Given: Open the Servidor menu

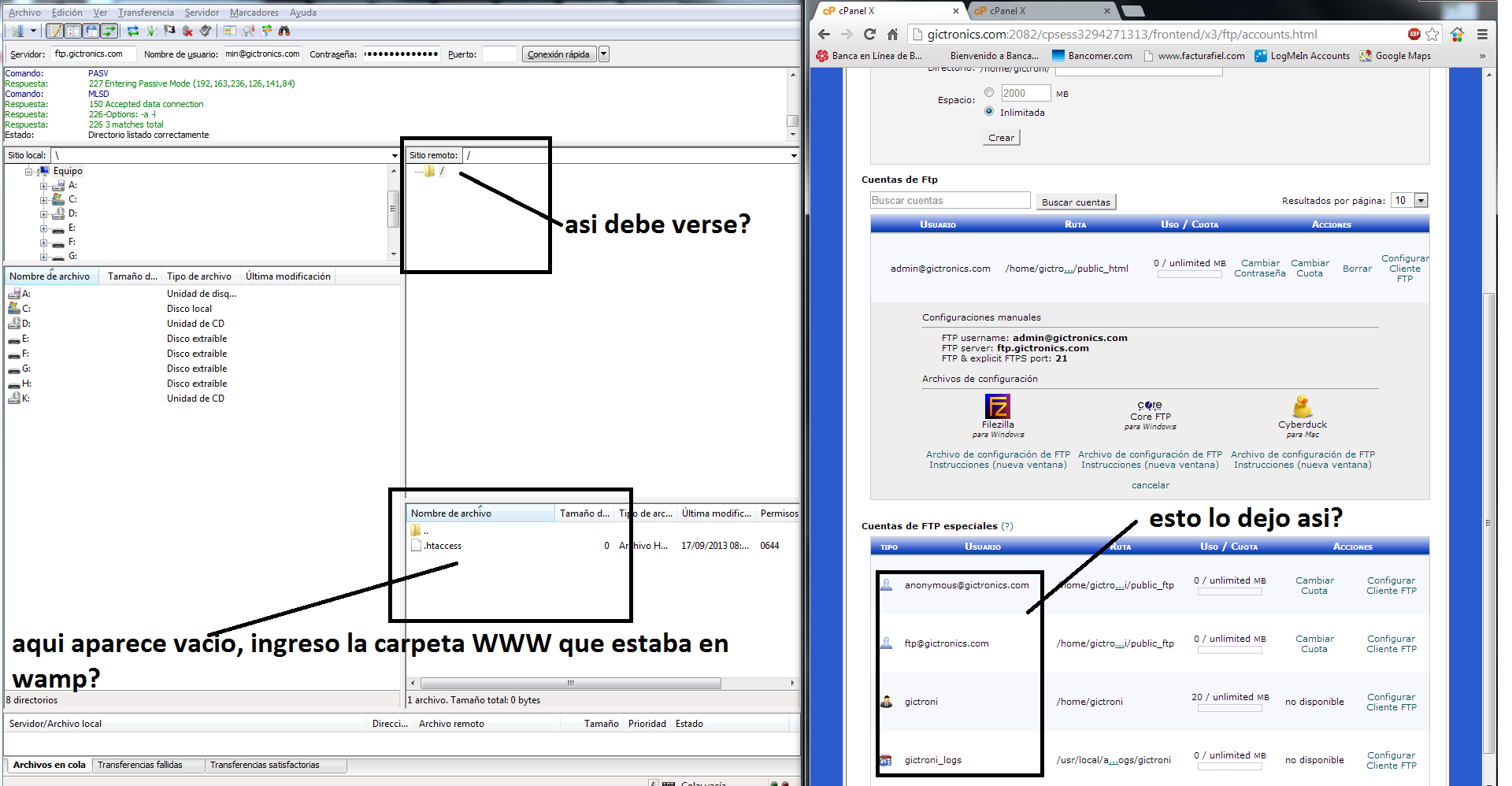Looking at the screenshot, I should coord(202,13).
